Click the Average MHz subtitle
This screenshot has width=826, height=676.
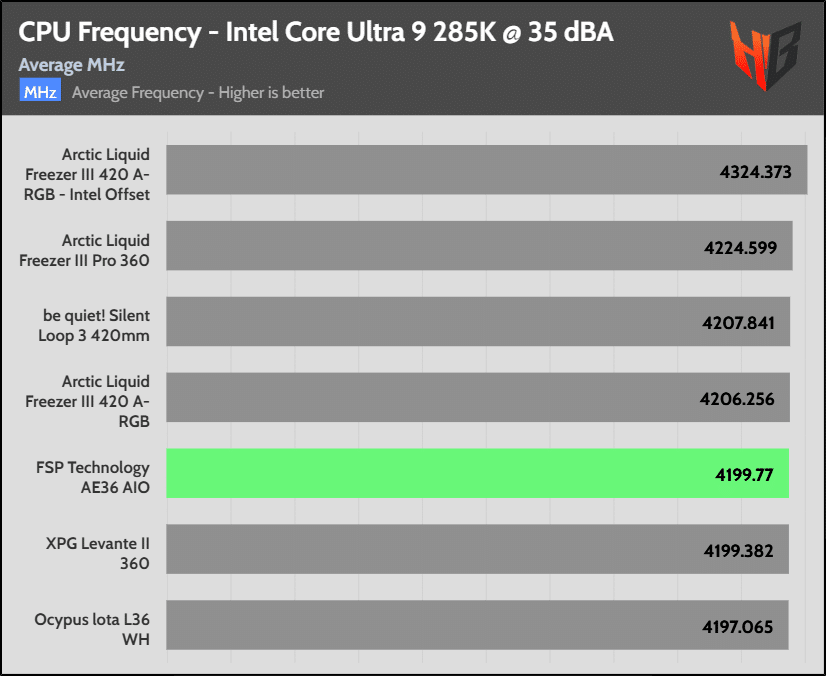[x=72, y=65]
